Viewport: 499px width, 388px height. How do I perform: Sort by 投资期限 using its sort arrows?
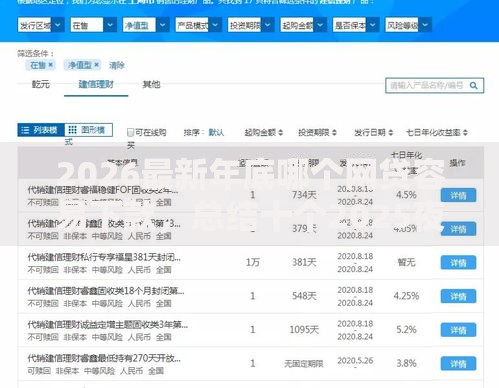(x=334, y=132)
